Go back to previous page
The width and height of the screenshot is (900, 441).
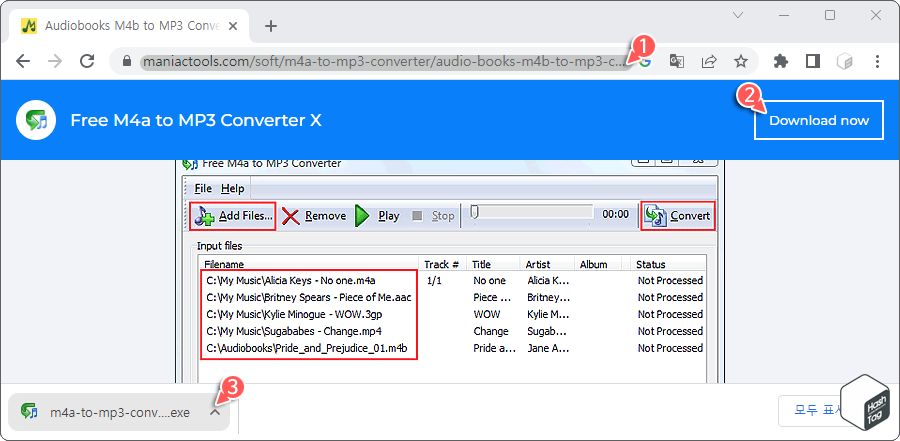coord(22,61)
